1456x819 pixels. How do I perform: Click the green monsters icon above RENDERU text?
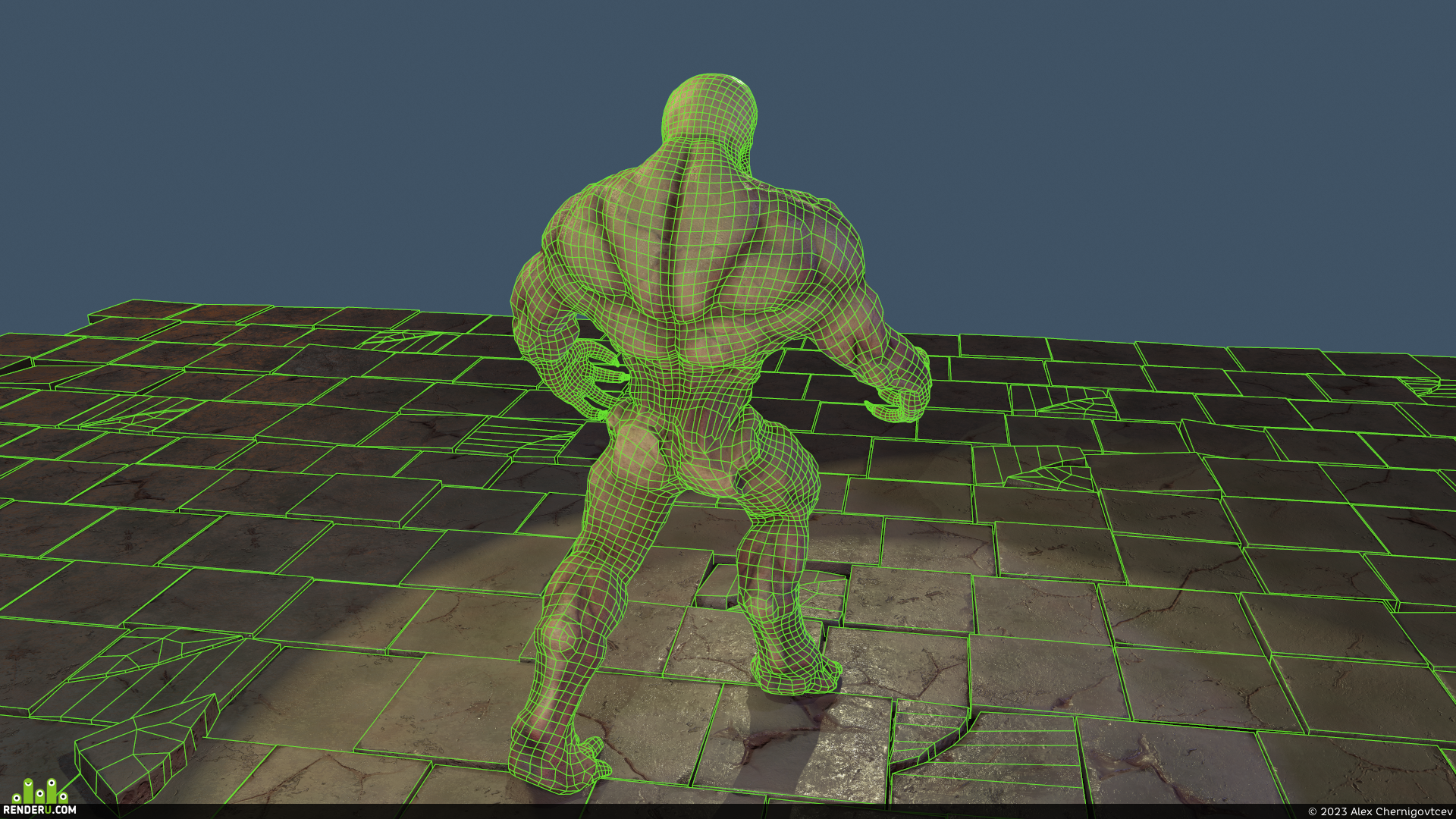click(x=40, y=790)
